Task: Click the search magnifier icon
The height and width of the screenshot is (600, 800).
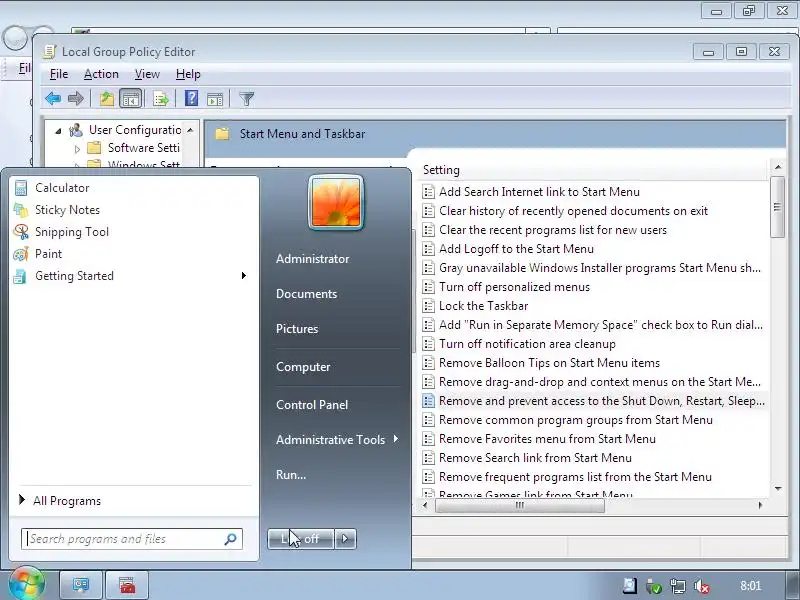Action: click(x=230, y=539)
